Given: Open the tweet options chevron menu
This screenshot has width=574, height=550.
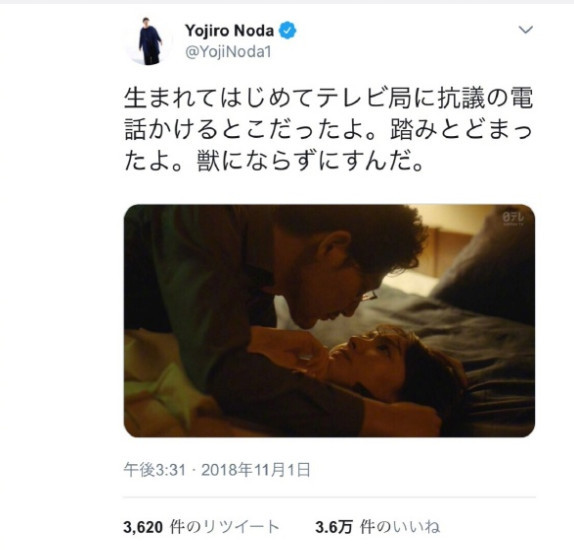Looking at the screenshot, I should [526, 29].
